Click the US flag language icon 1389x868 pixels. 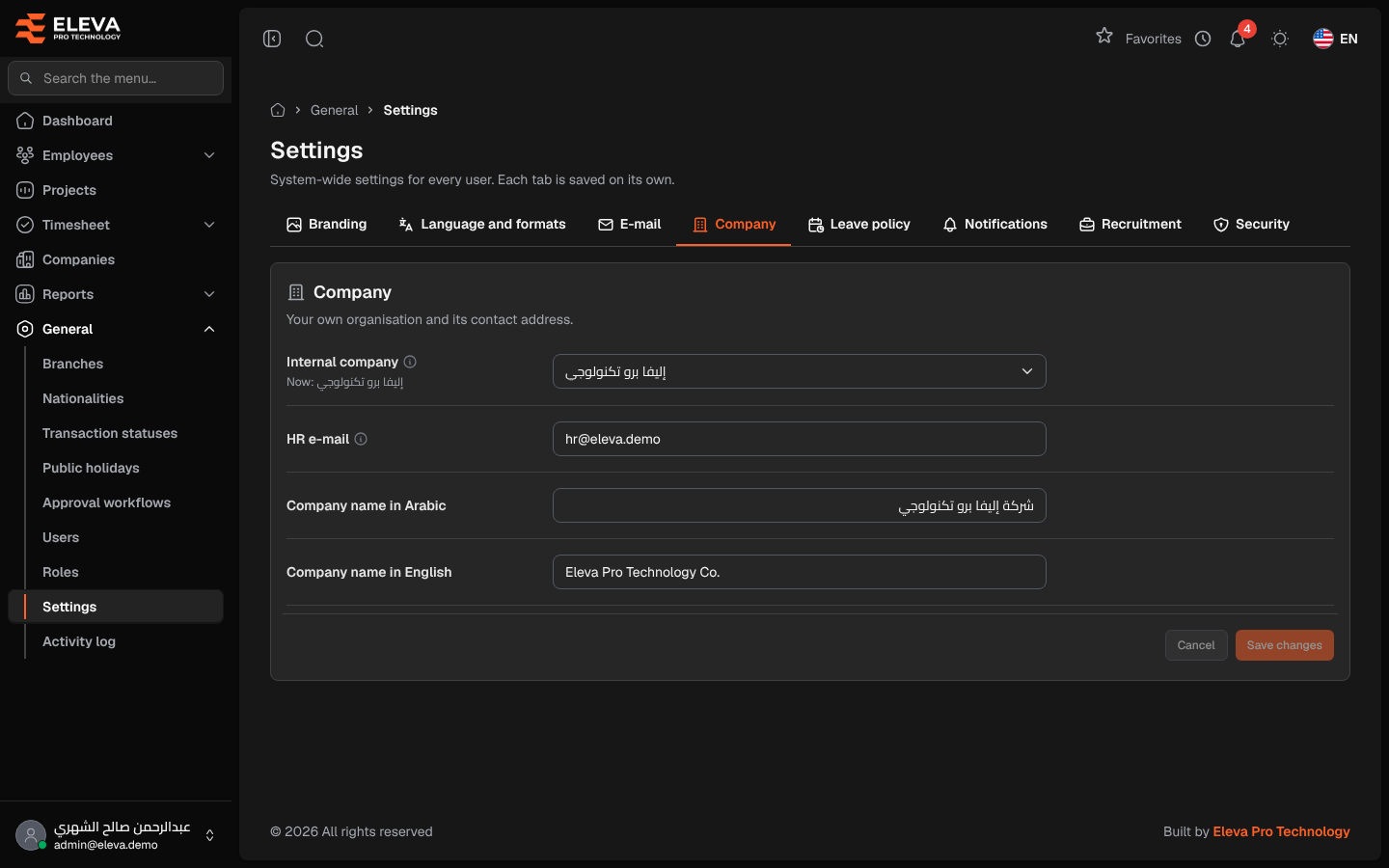(1323, 39)
